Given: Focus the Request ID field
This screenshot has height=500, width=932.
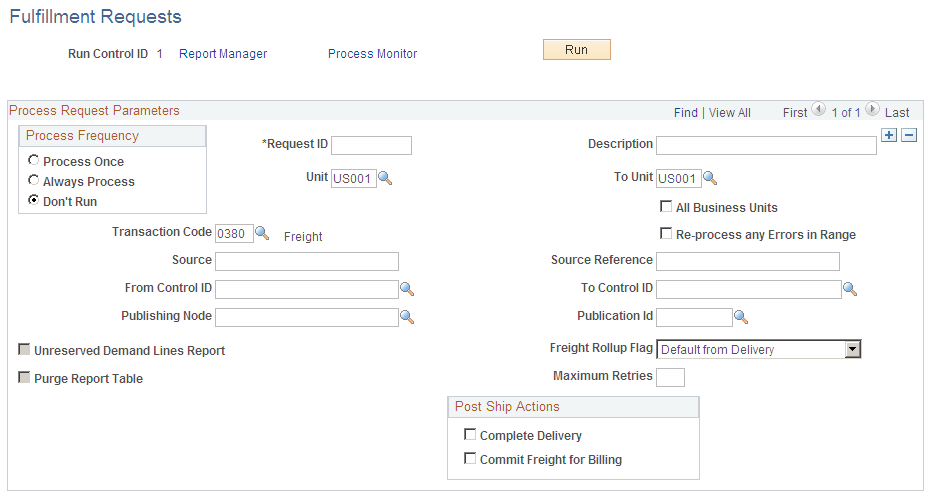Looking at the screenshot, I should pos(371,146).
